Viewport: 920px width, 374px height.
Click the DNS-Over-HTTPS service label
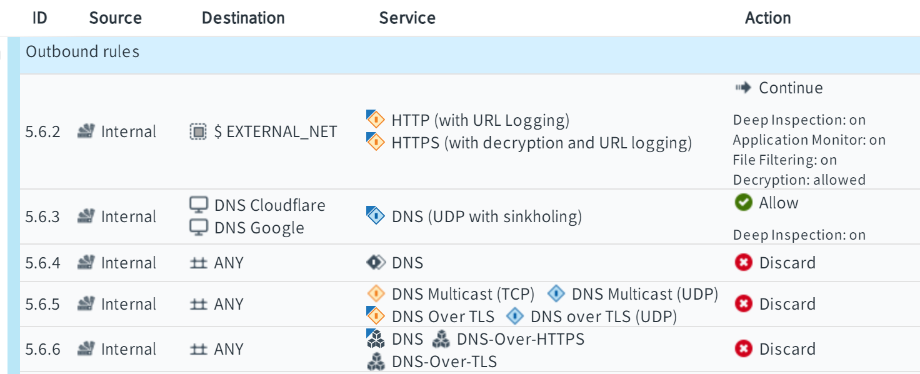click(520, 339)
